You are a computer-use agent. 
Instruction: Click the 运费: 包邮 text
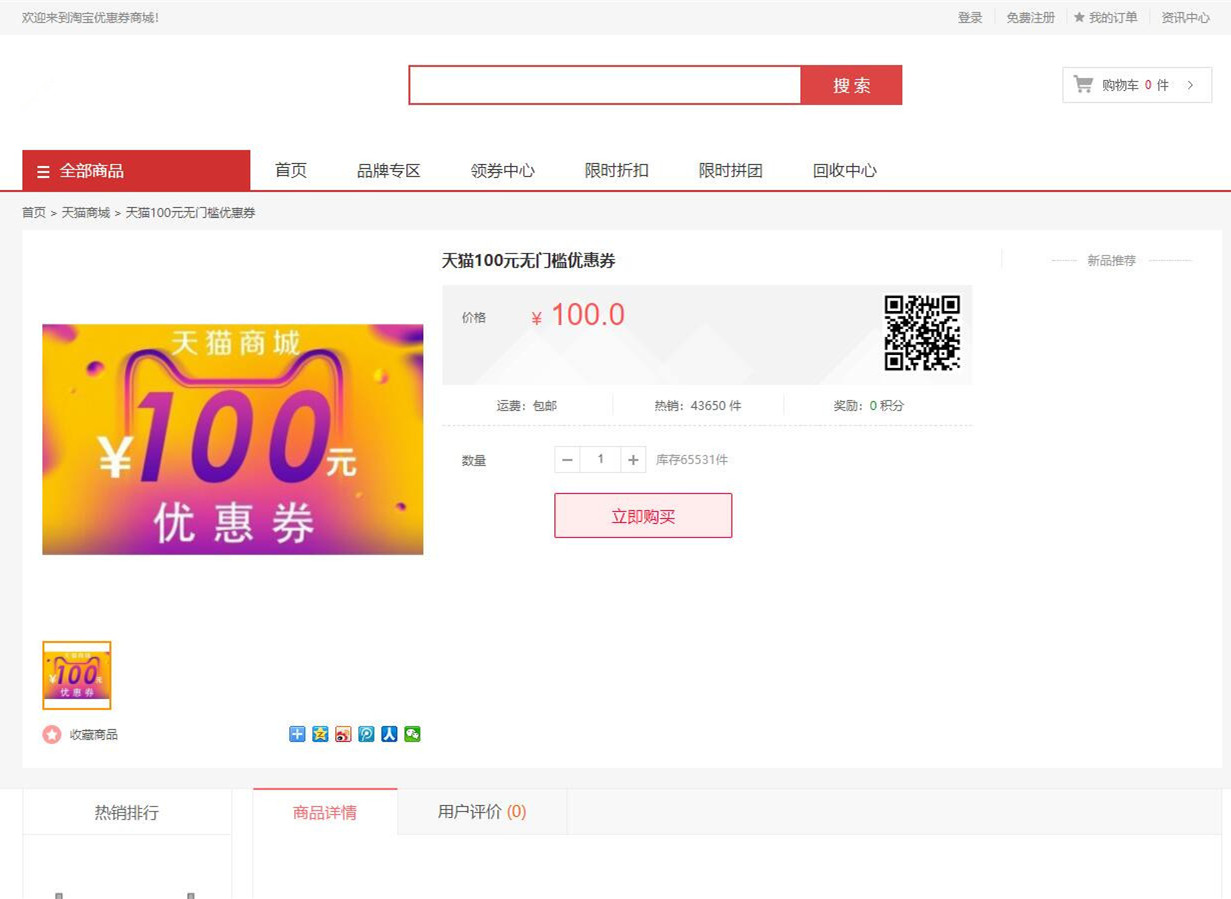pyautogui.click(x=527, y=405)
